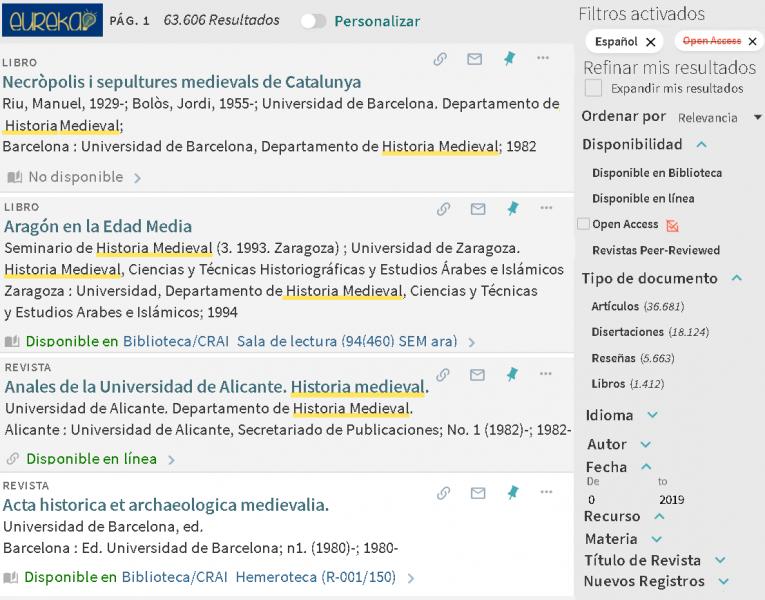The image size is (765, 600).
Task: Click the link icon beside Disponible en línea
Action: 13,459
